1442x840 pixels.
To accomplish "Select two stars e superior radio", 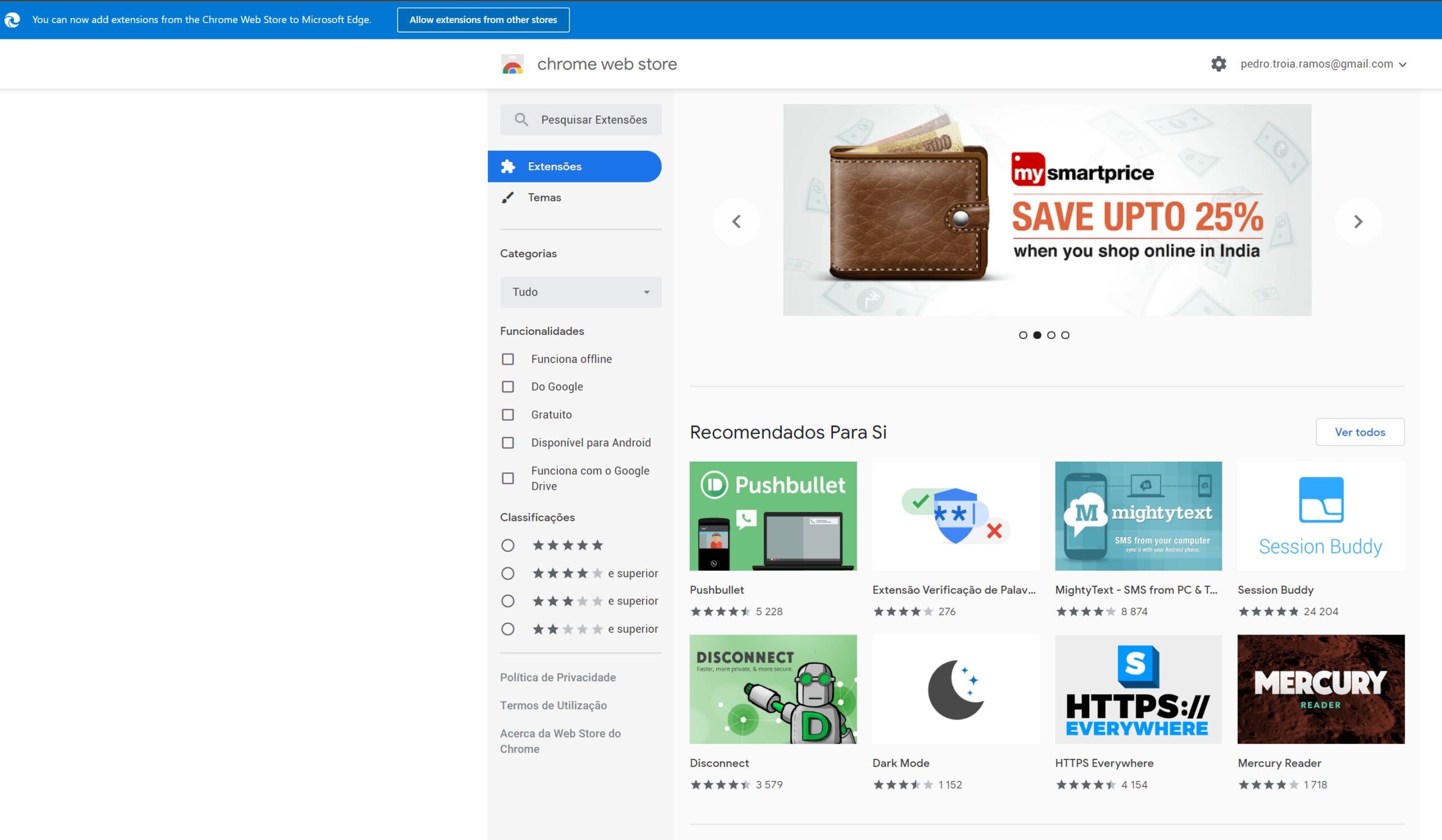I will coord(508,629).
